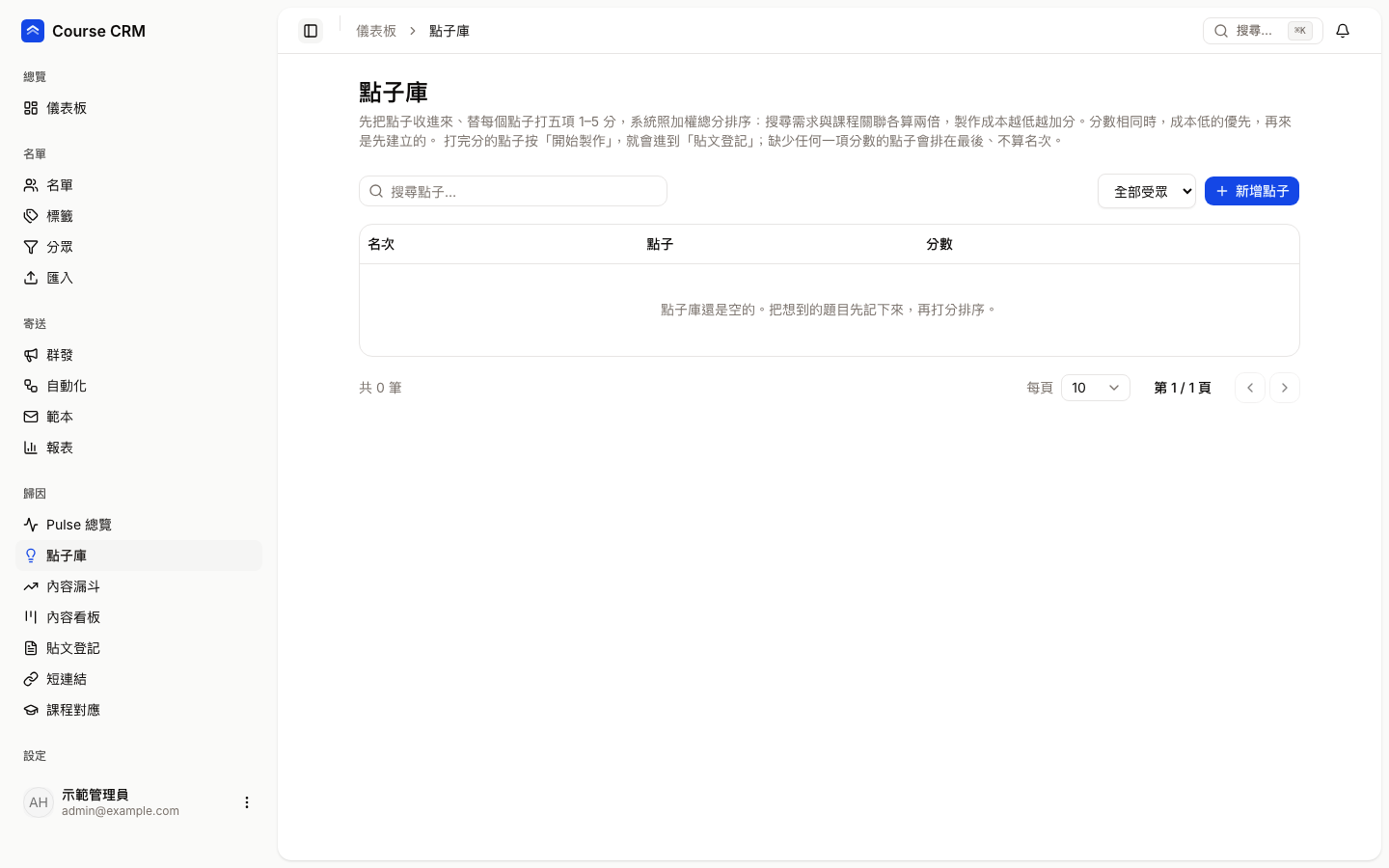
Task: Open 報表 in the sidebar
Action: point(139,448)
